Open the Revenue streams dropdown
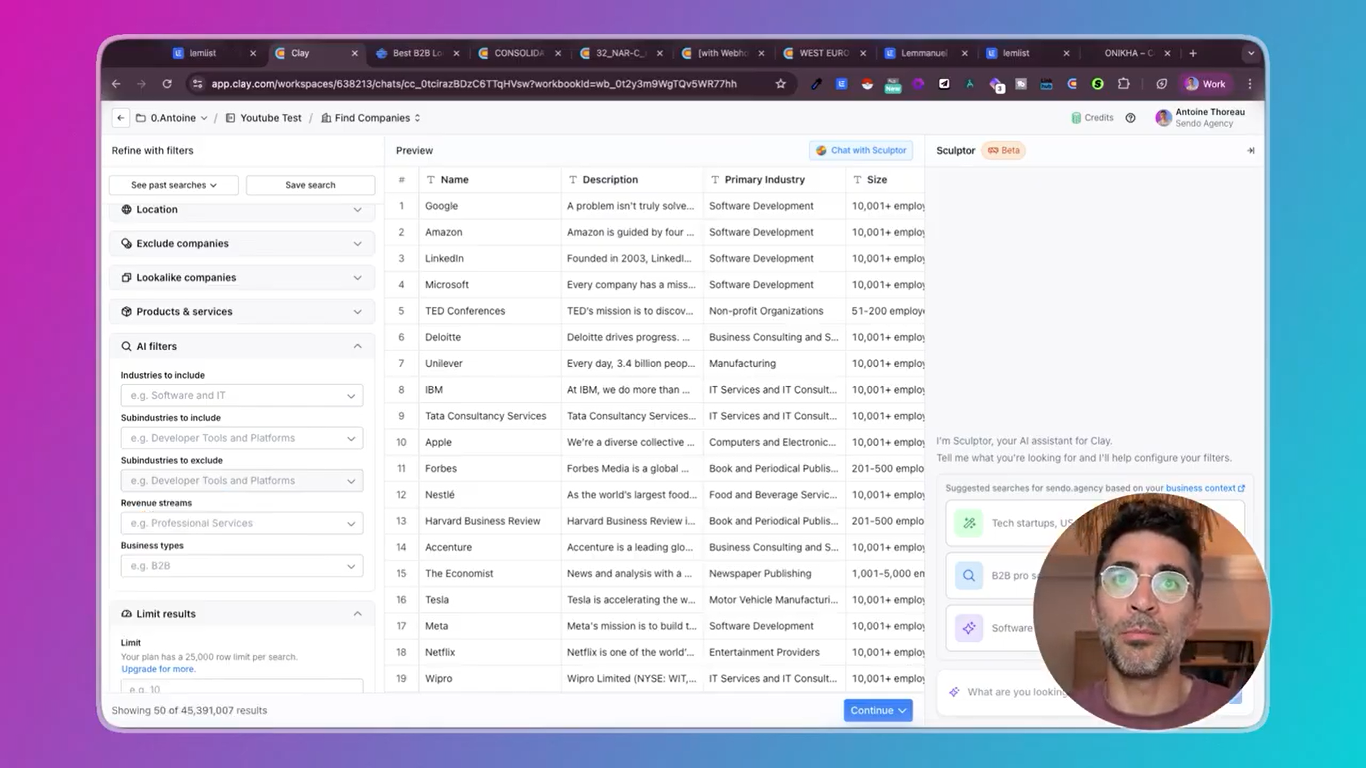 (242, 523)
